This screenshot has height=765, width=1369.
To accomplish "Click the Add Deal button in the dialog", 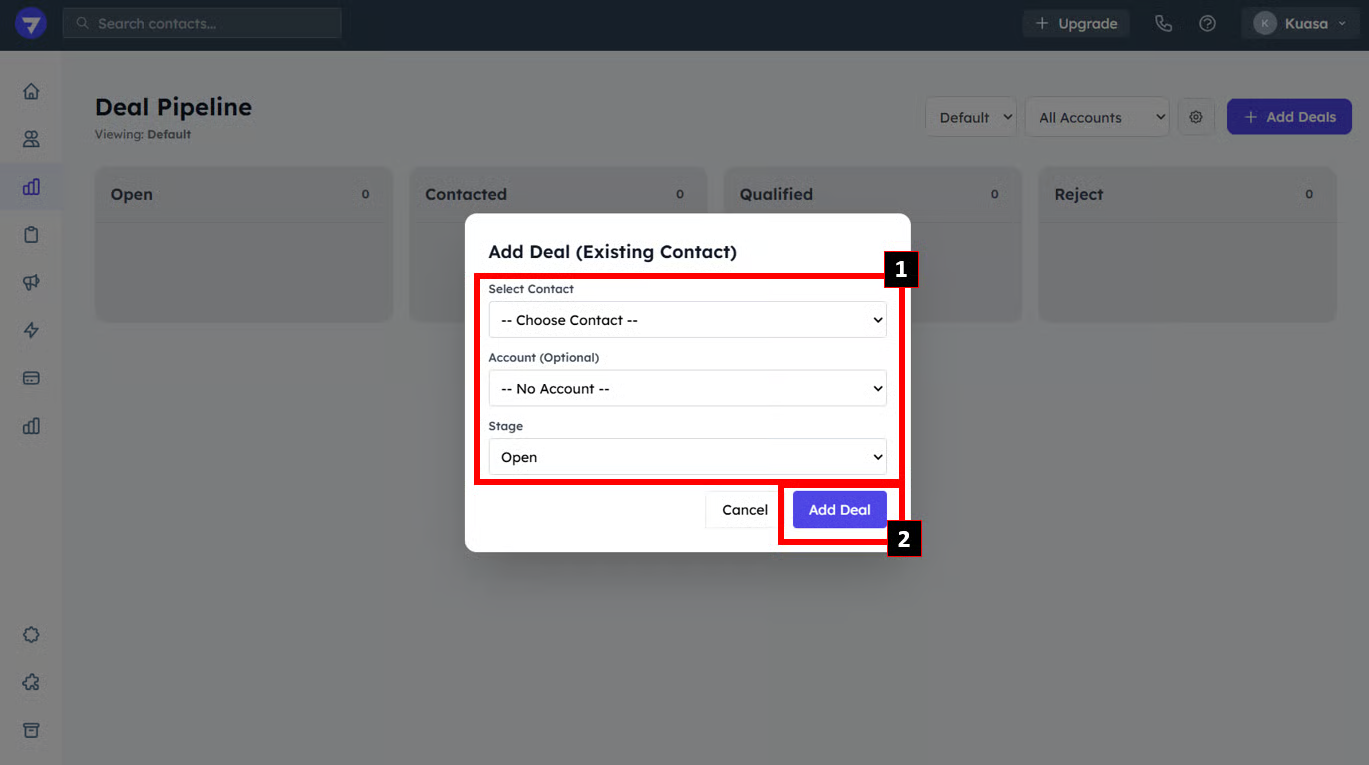I will click(839, 510).
